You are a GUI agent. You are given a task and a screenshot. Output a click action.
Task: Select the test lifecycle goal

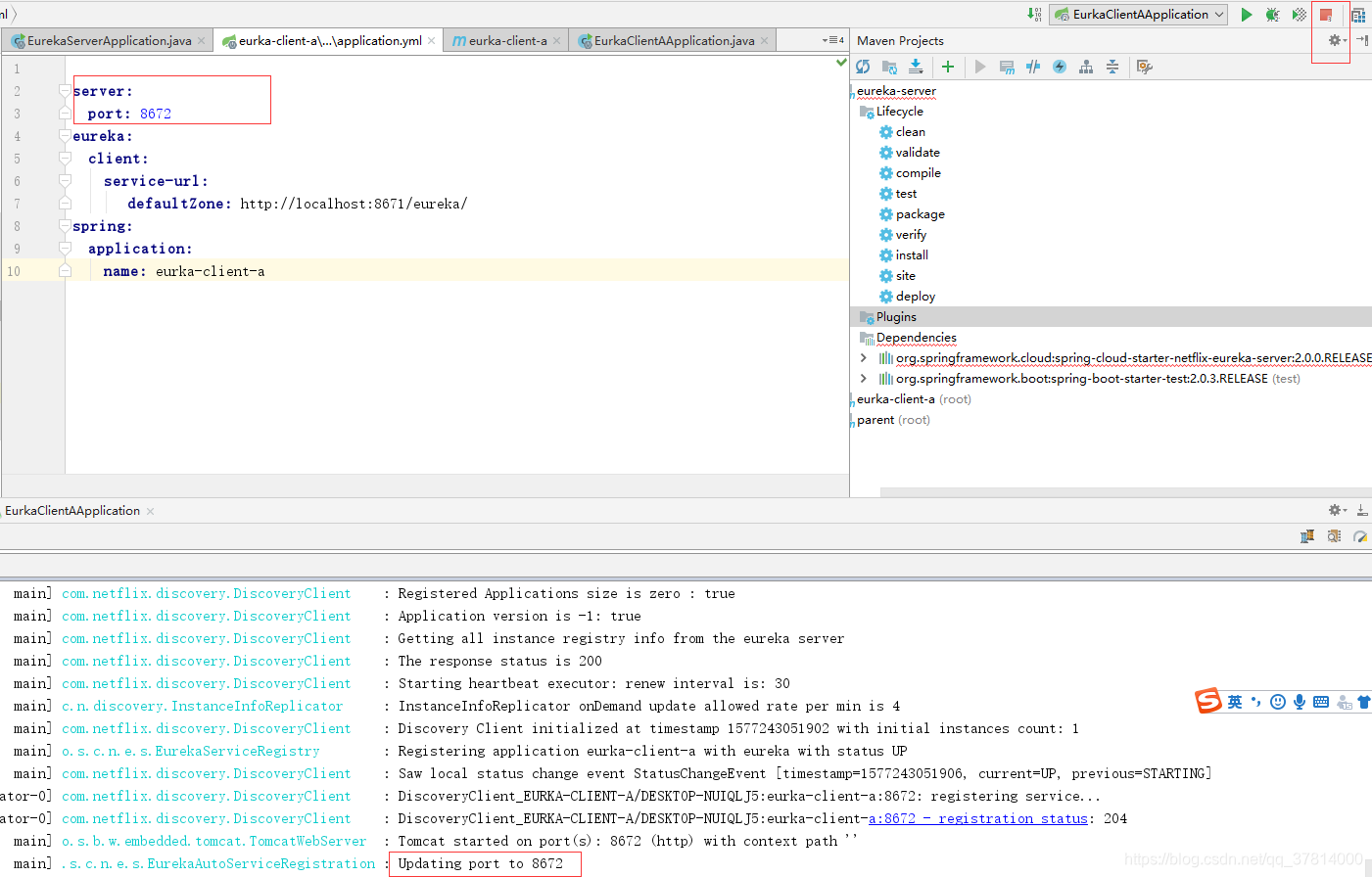(x=906, y=194)
